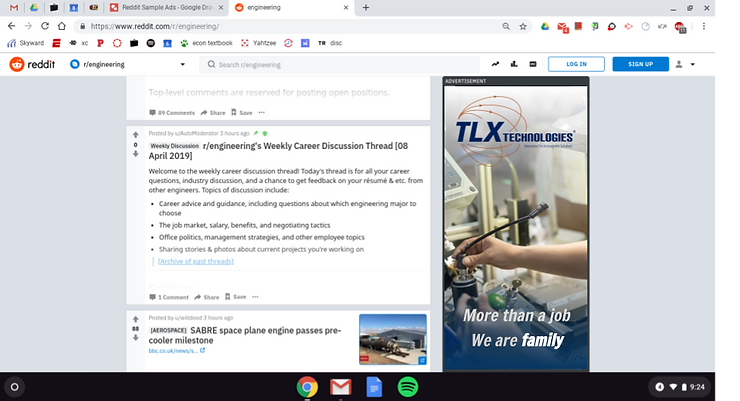The image size is (740, 401).
Task: Reload the Reddit page
Action: point(45,26)
